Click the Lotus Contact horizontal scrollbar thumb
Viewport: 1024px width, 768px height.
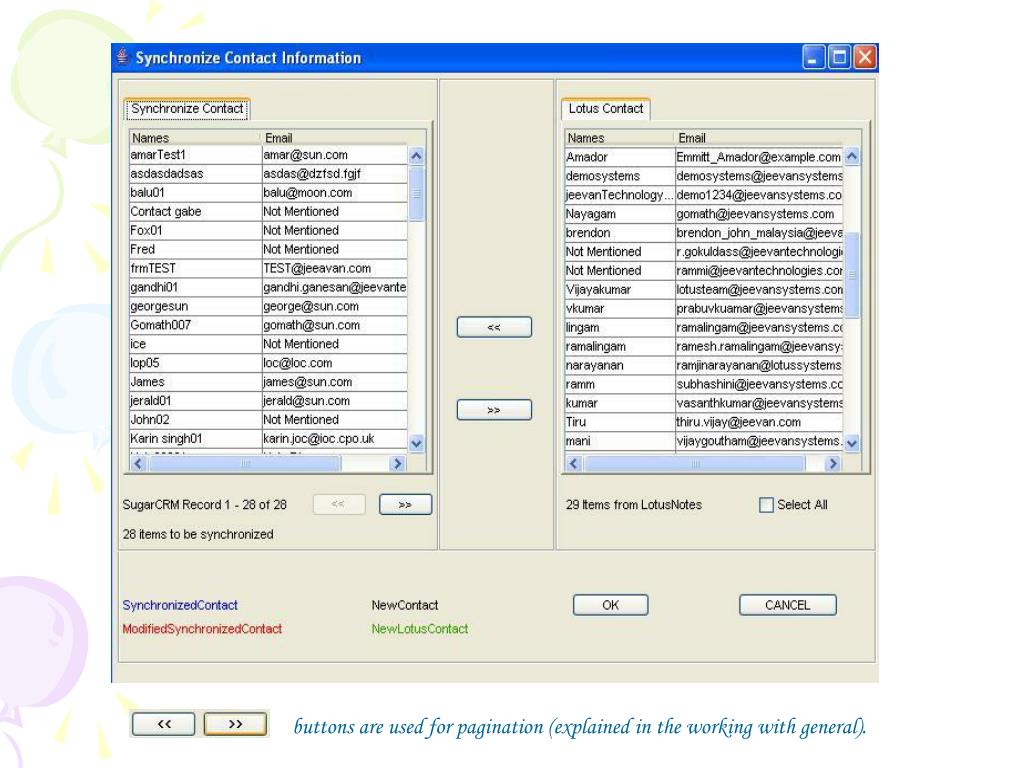694,464
